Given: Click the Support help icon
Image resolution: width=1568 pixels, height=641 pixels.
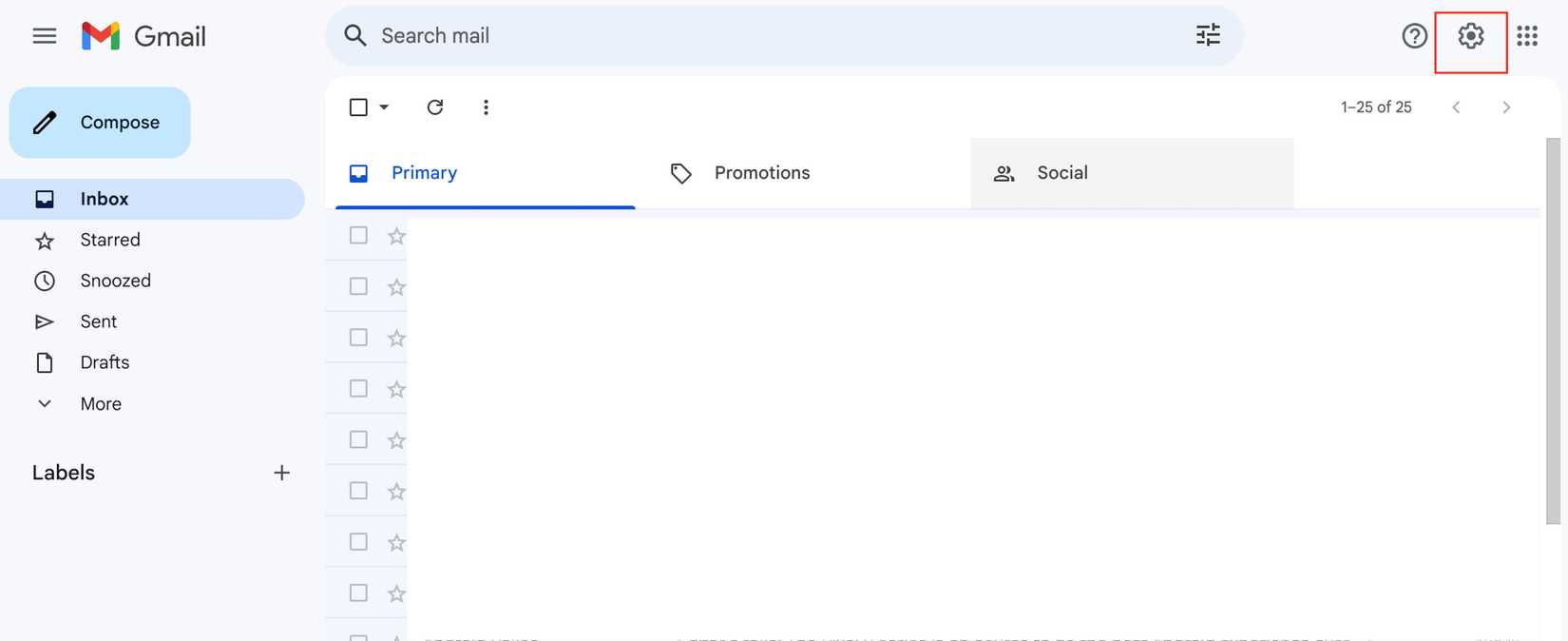Looking at the screenshot, I should click(x=1414, y=36).
